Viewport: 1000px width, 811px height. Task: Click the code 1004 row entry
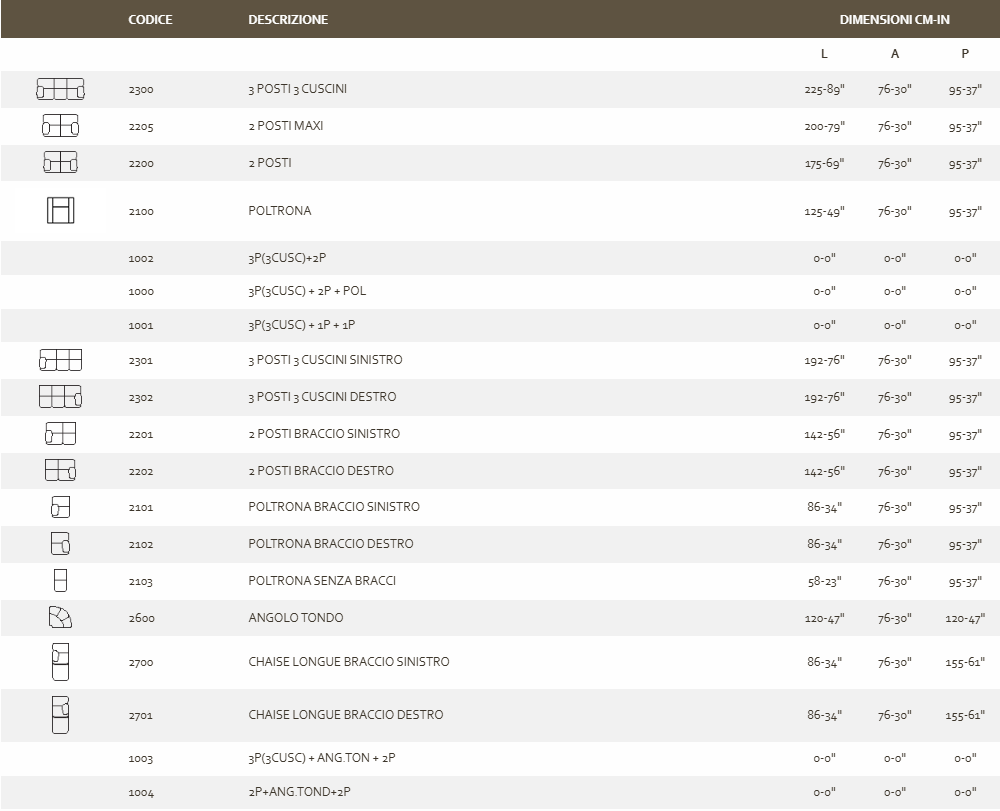point(141,793)
